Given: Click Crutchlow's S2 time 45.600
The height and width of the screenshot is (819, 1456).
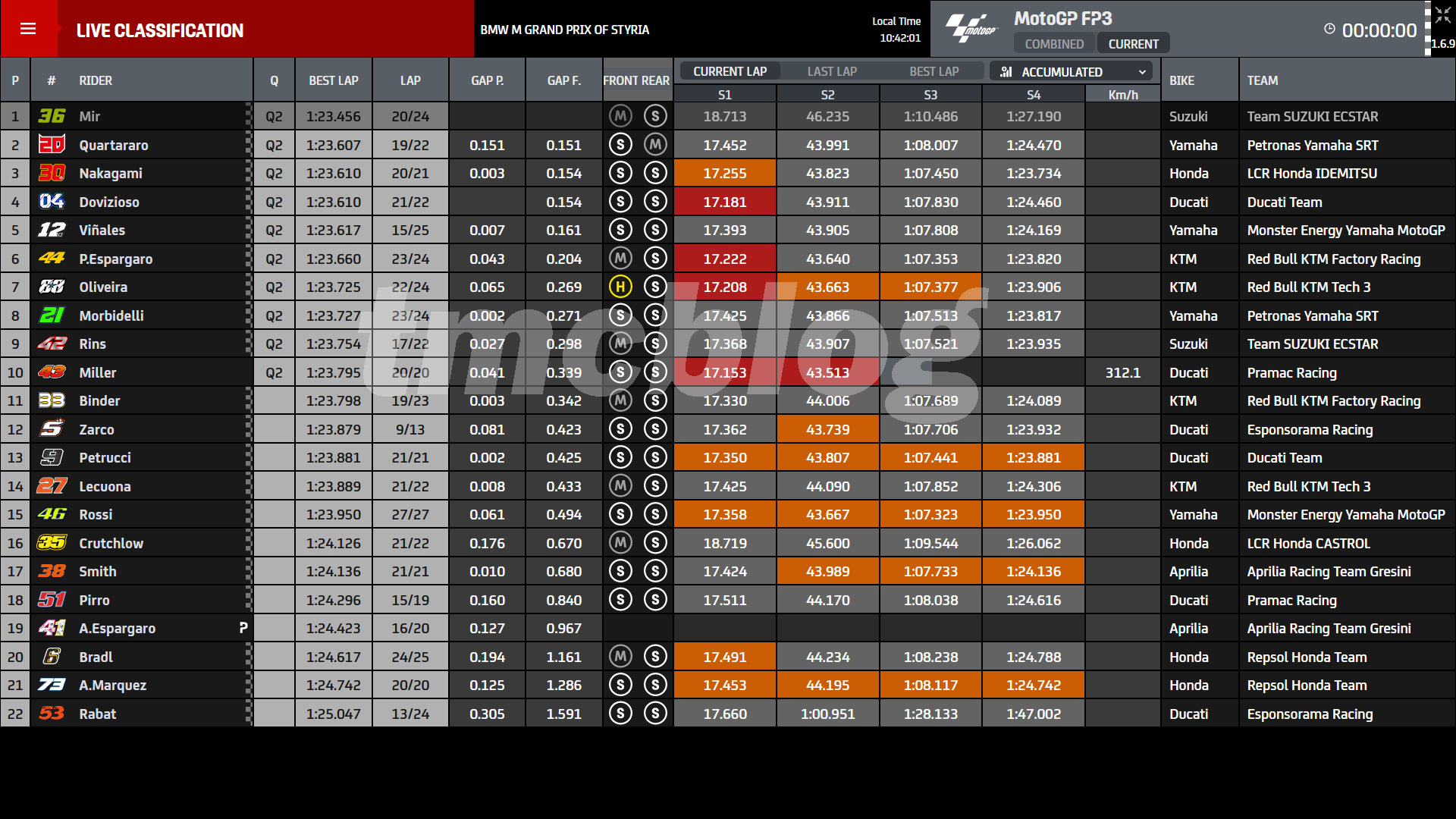Looking at the screenshot, I should point(827,543).
